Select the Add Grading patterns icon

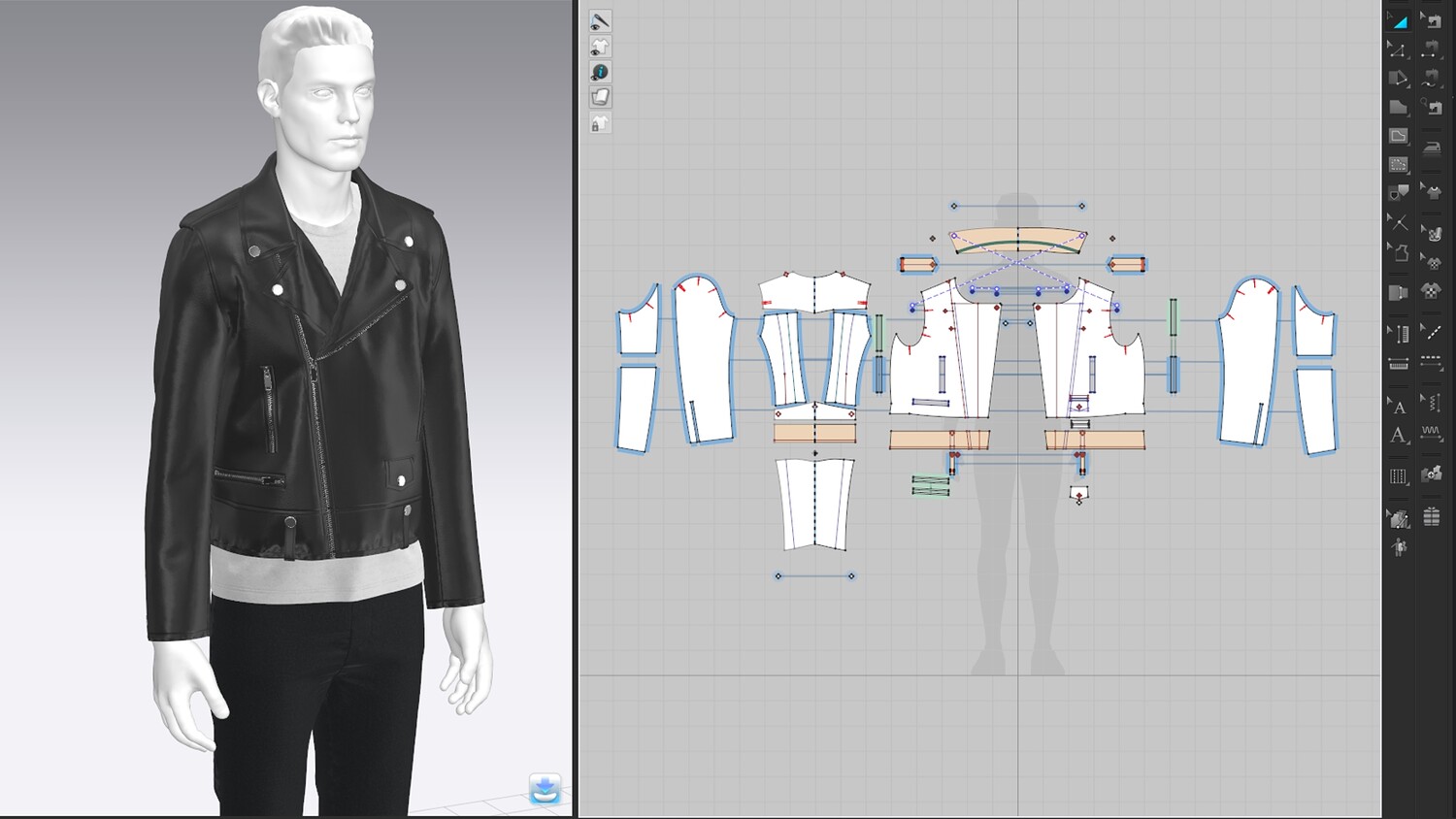1432,474
